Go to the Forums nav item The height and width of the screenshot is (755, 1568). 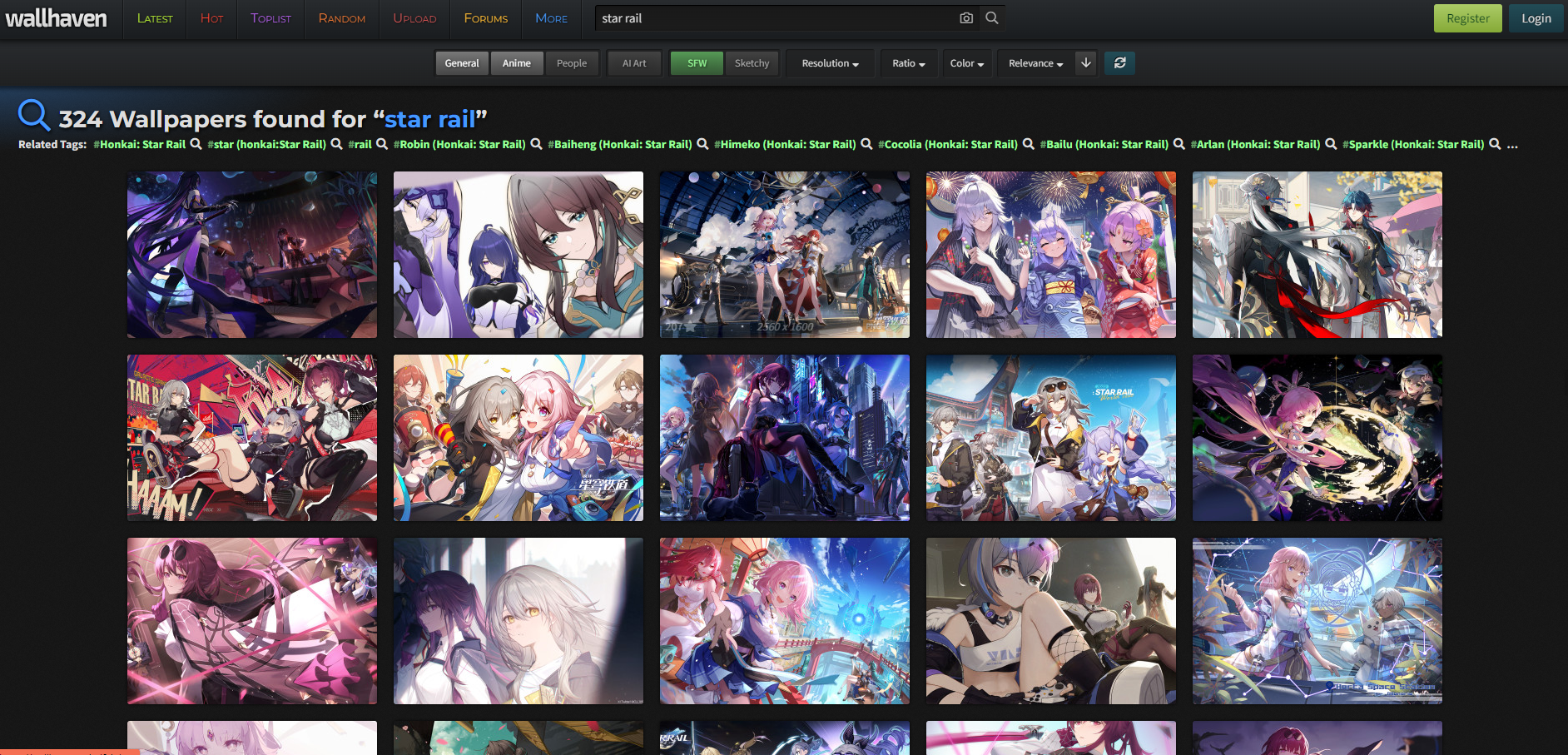pos(486,18)
